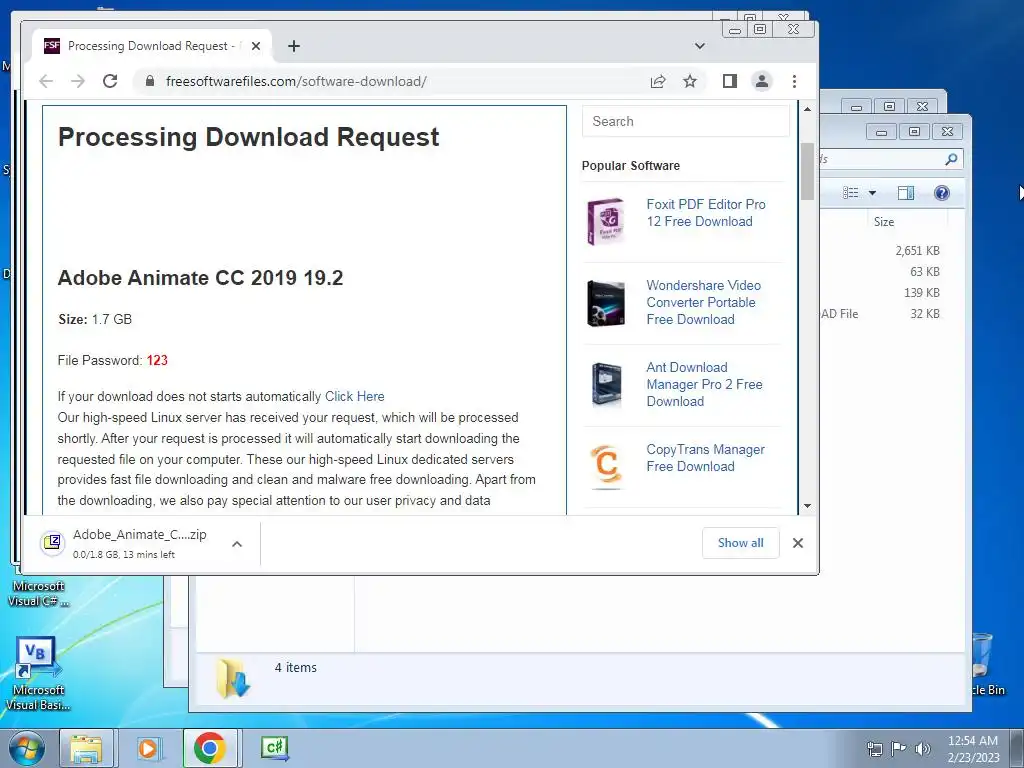Click the folder icon in Explorer details pane

(x=232, y=677)
